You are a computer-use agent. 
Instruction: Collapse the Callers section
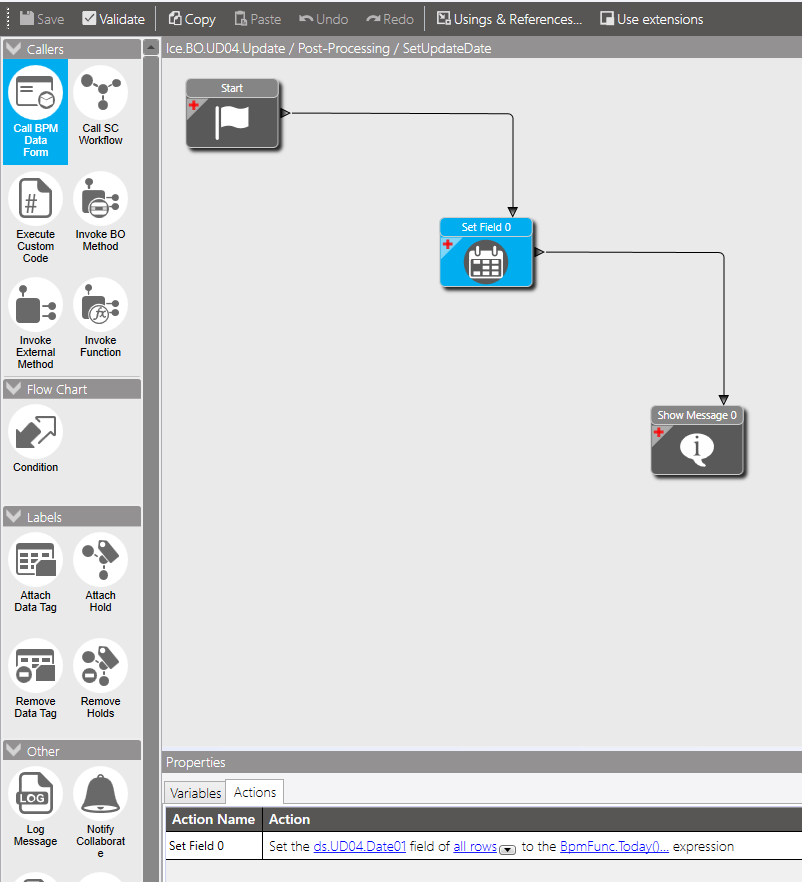[x=13, y=49]
